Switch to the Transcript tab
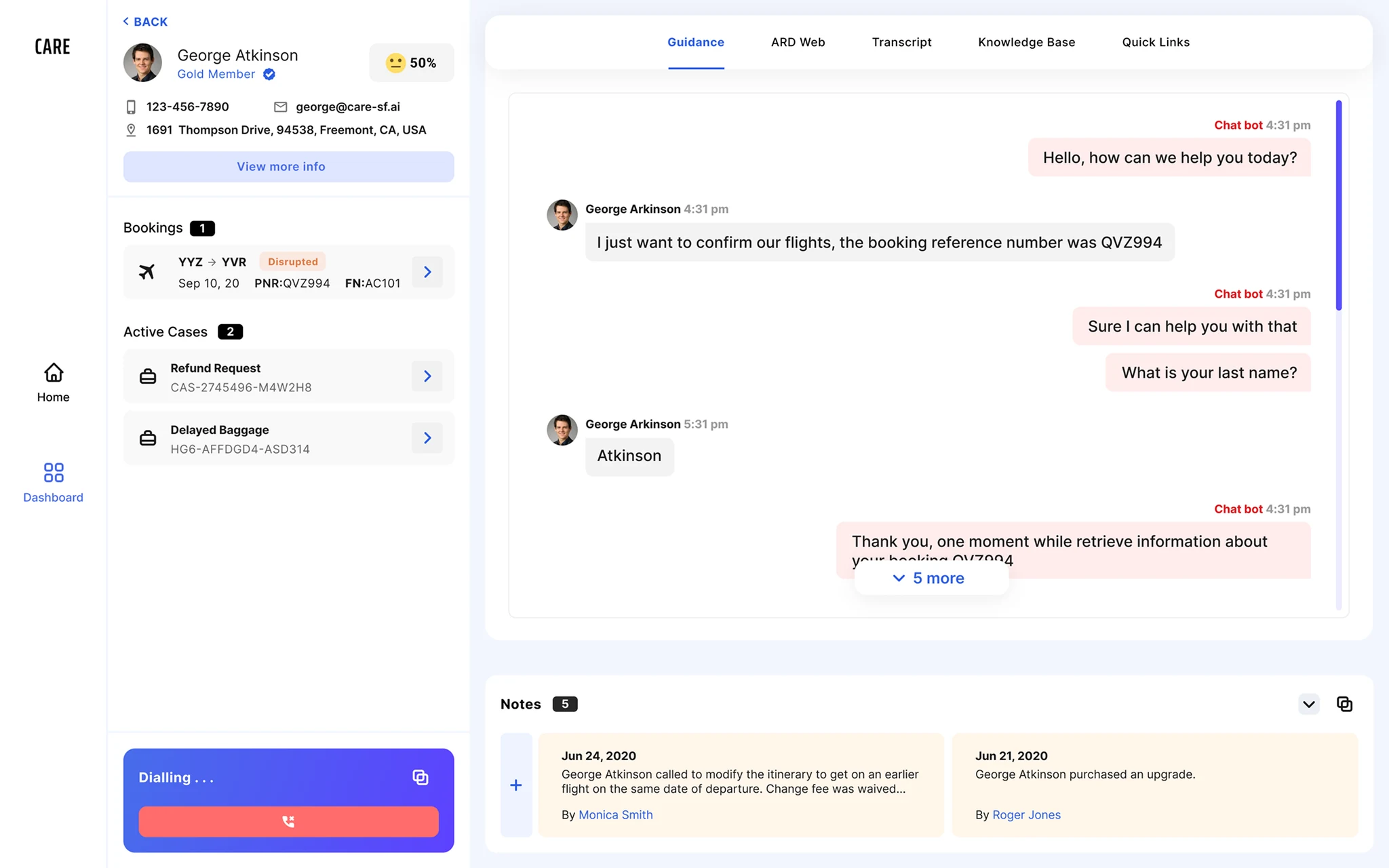Image resolution: width=1389 pixels, height=868 pixels. click(901, 42)
